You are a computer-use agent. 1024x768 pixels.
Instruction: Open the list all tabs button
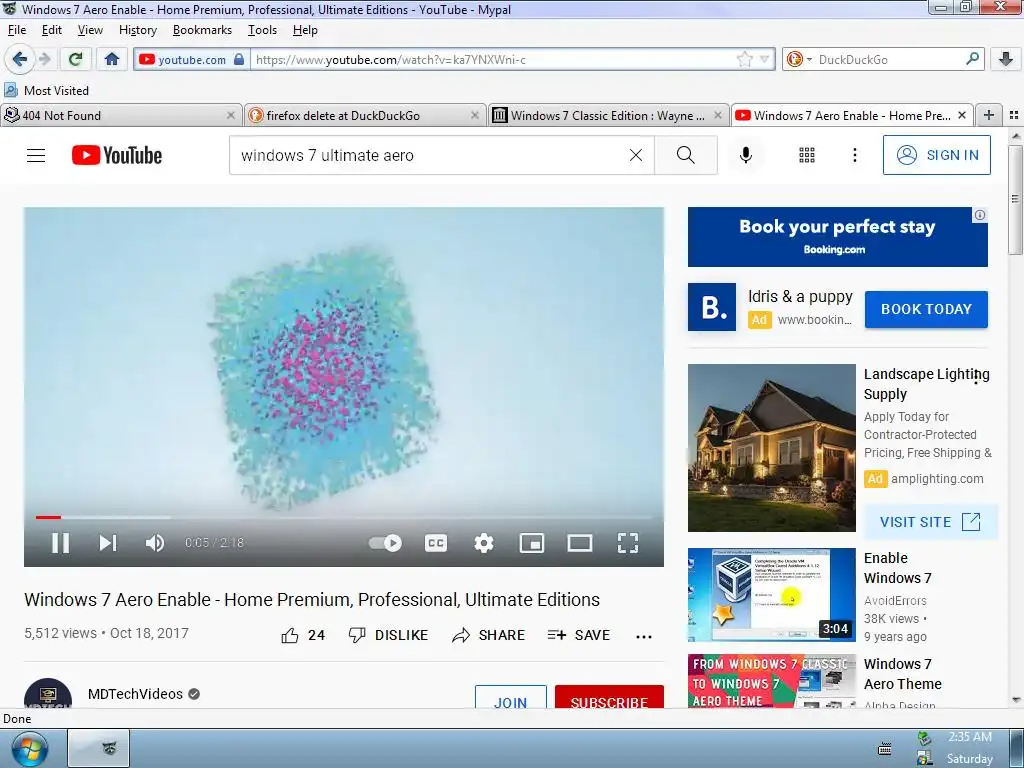(1014, 116)
